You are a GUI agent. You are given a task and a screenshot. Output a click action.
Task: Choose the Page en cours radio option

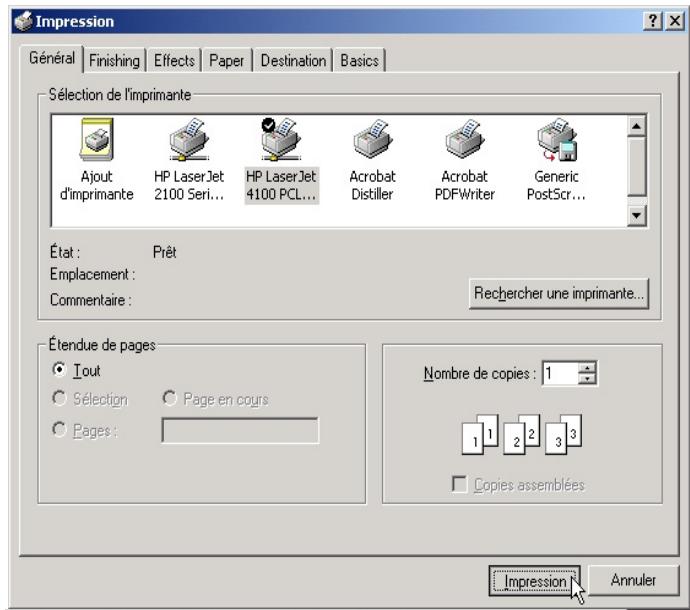169,398
